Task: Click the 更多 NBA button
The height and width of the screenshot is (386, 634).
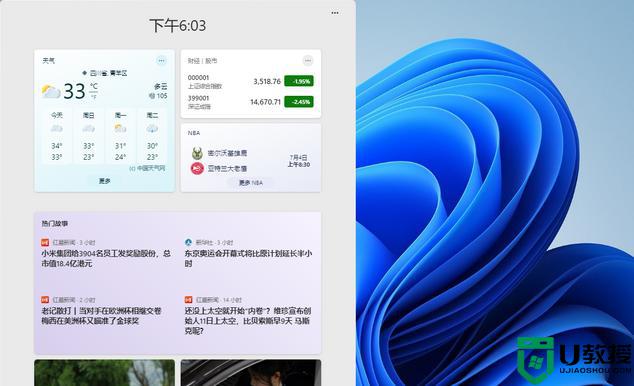Action: (x=251, y=183)
